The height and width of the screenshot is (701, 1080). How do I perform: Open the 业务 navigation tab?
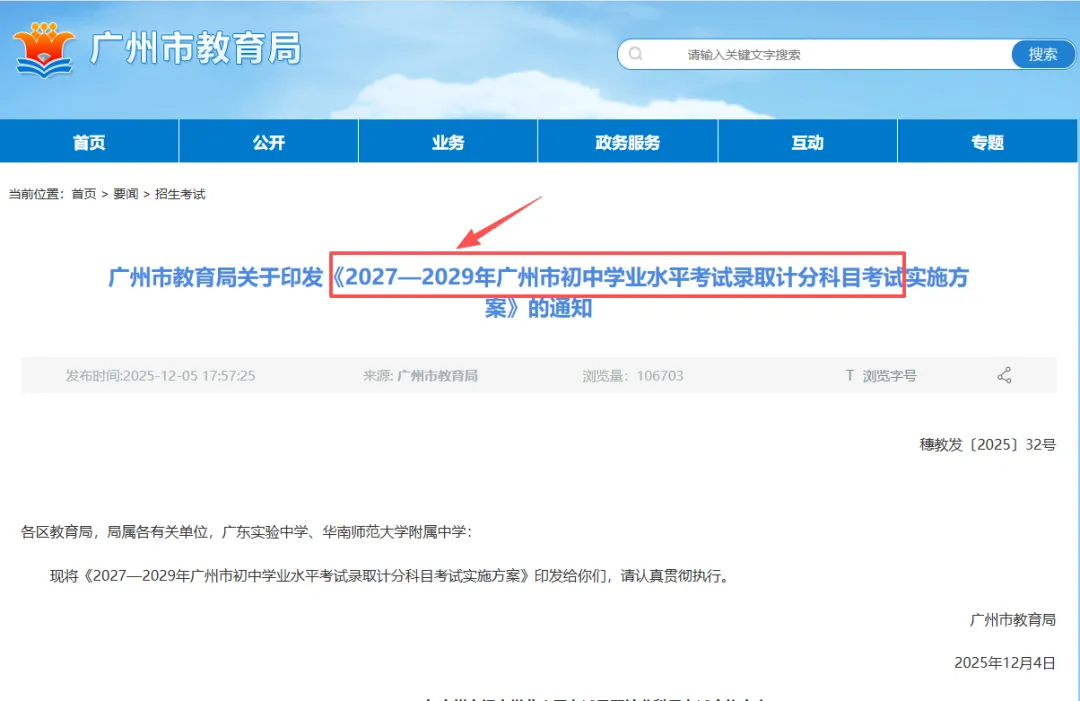click(x=448, y=142)
